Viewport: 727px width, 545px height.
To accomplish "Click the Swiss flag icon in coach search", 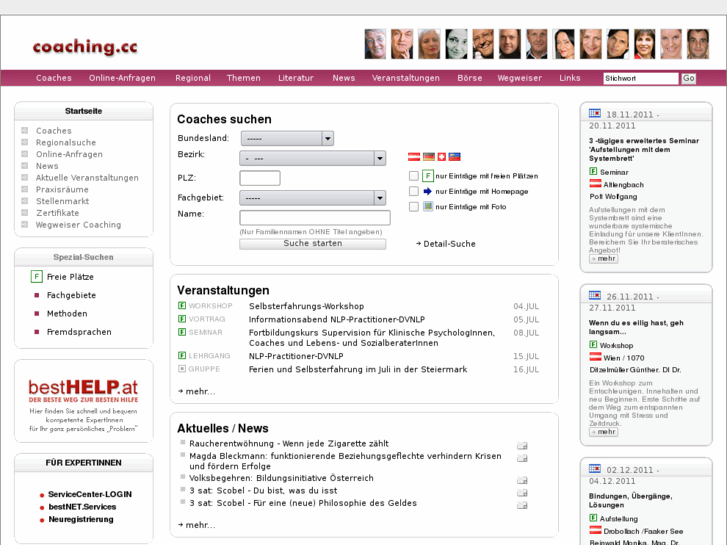I will point(441,157).
